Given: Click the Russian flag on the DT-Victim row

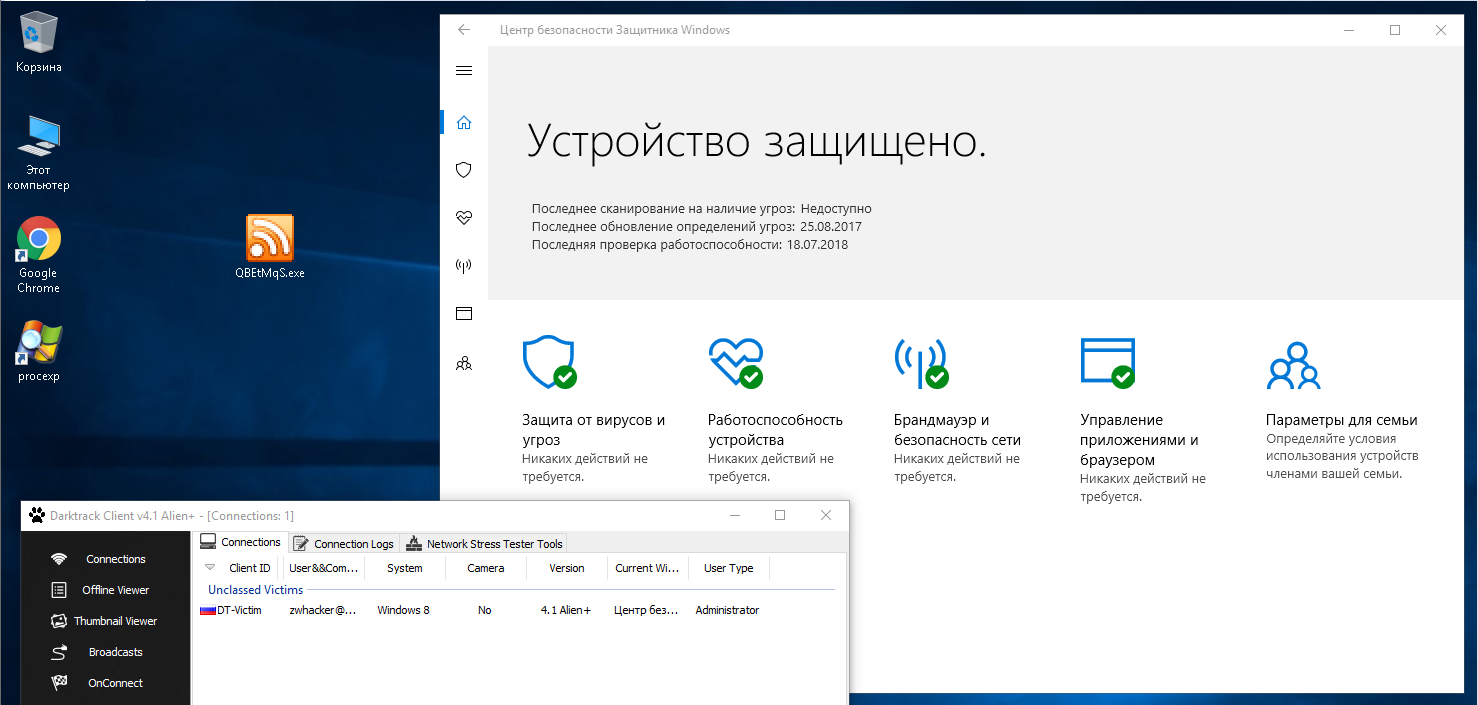Looking at the screenshot, I should click(208, 610).
